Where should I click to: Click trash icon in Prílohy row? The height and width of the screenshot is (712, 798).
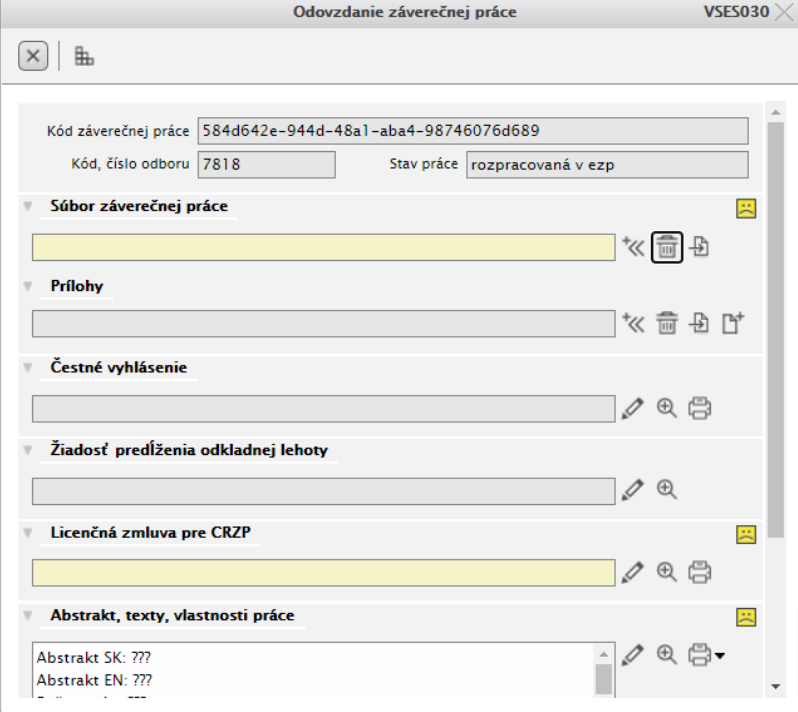[x=667, y=323]
